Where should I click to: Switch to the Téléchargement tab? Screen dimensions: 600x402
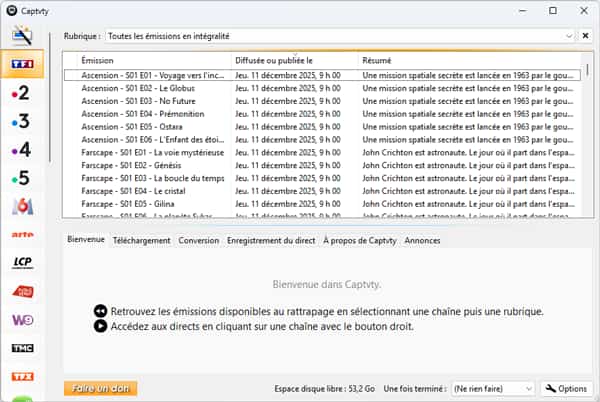(141, 241)
